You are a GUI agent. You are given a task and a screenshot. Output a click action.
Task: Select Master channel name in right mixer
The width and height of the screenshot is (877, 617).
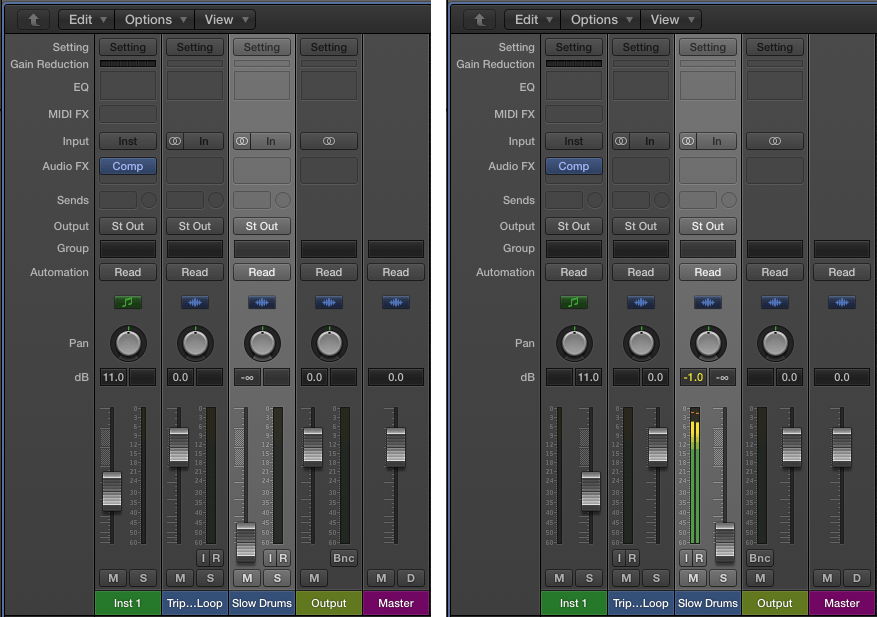pos(842,604)
